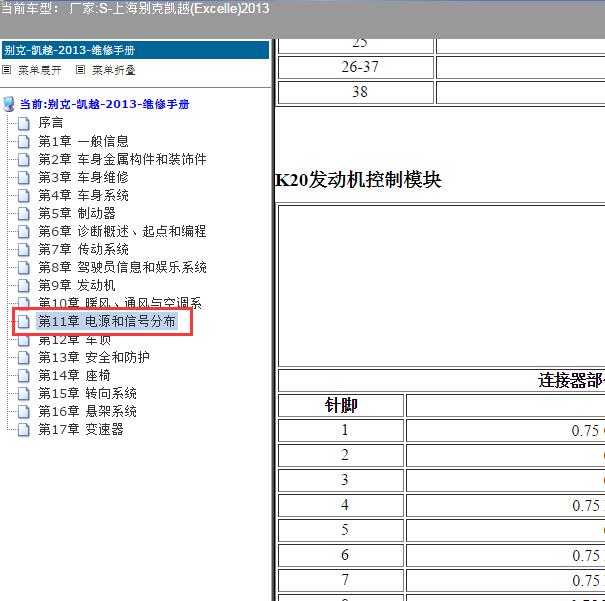Image resolution: width=605 pixels, height=601 pixels.
Task: Open chapter 第16章 悬架系统
Action: click(87, 412)
